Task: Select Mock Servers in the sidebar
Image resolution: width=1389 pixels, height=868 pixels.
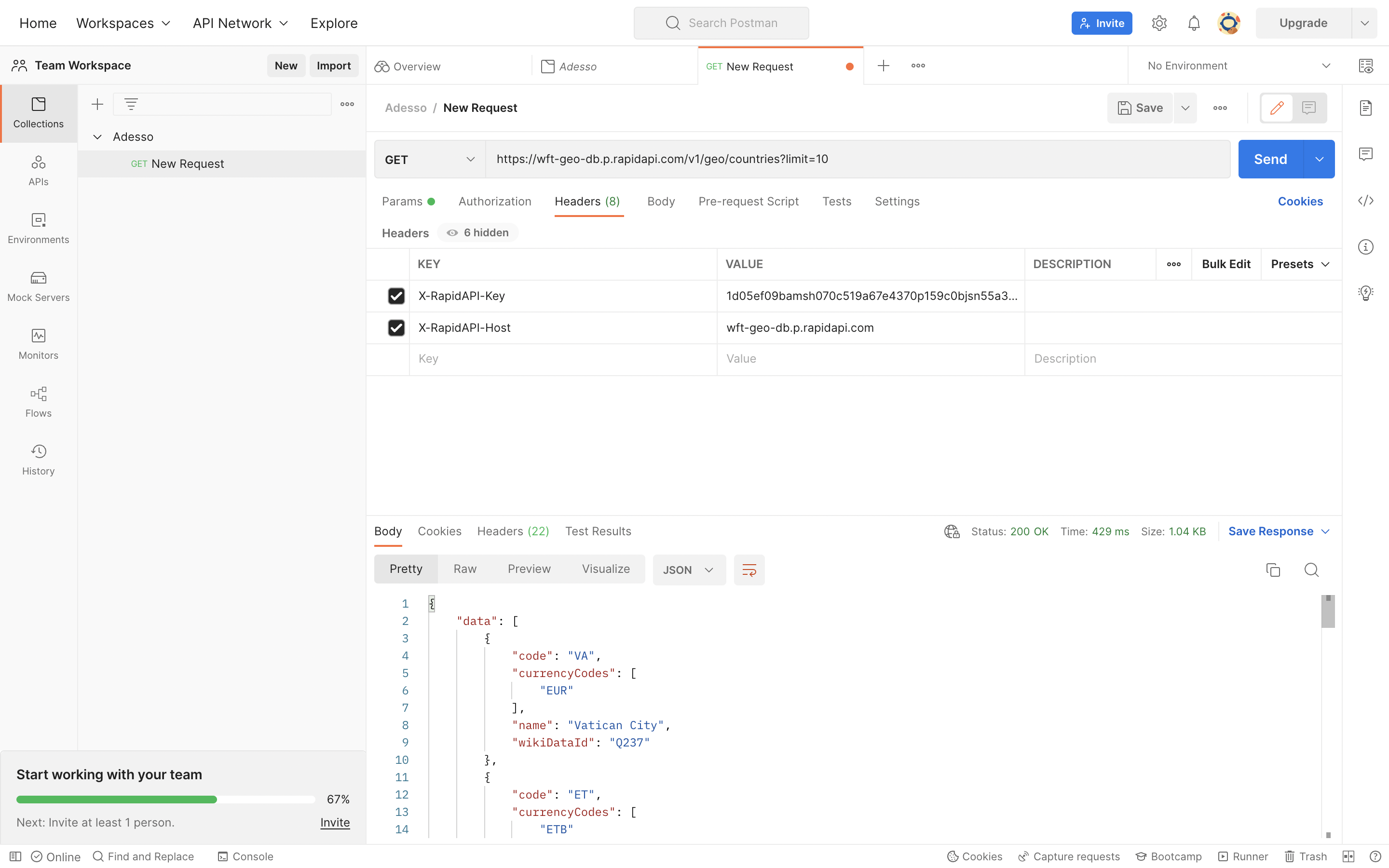Action: pyautogui.click(x=38, y=286)
